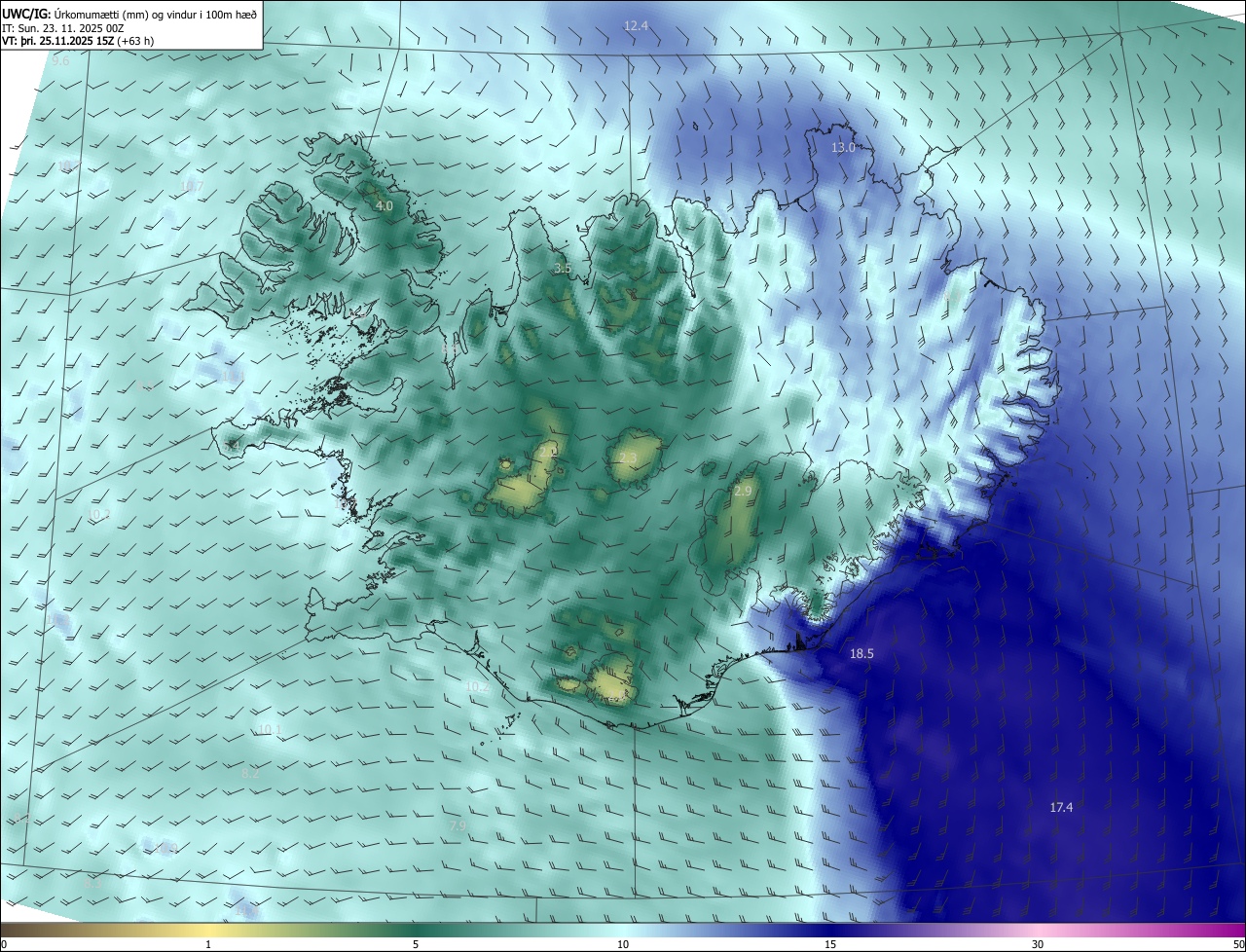
Task: Click the colorbar tick label 5
Action: point(416,944)
